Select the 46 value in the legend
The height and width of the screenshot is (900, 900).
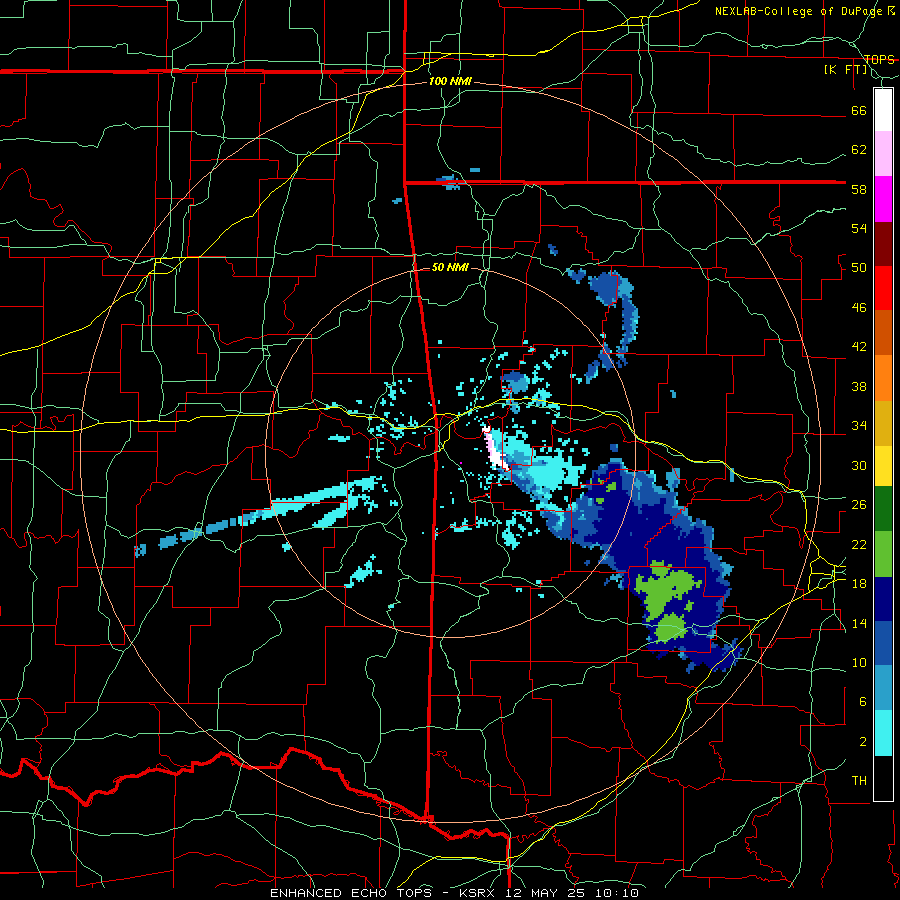click(859, 308)
